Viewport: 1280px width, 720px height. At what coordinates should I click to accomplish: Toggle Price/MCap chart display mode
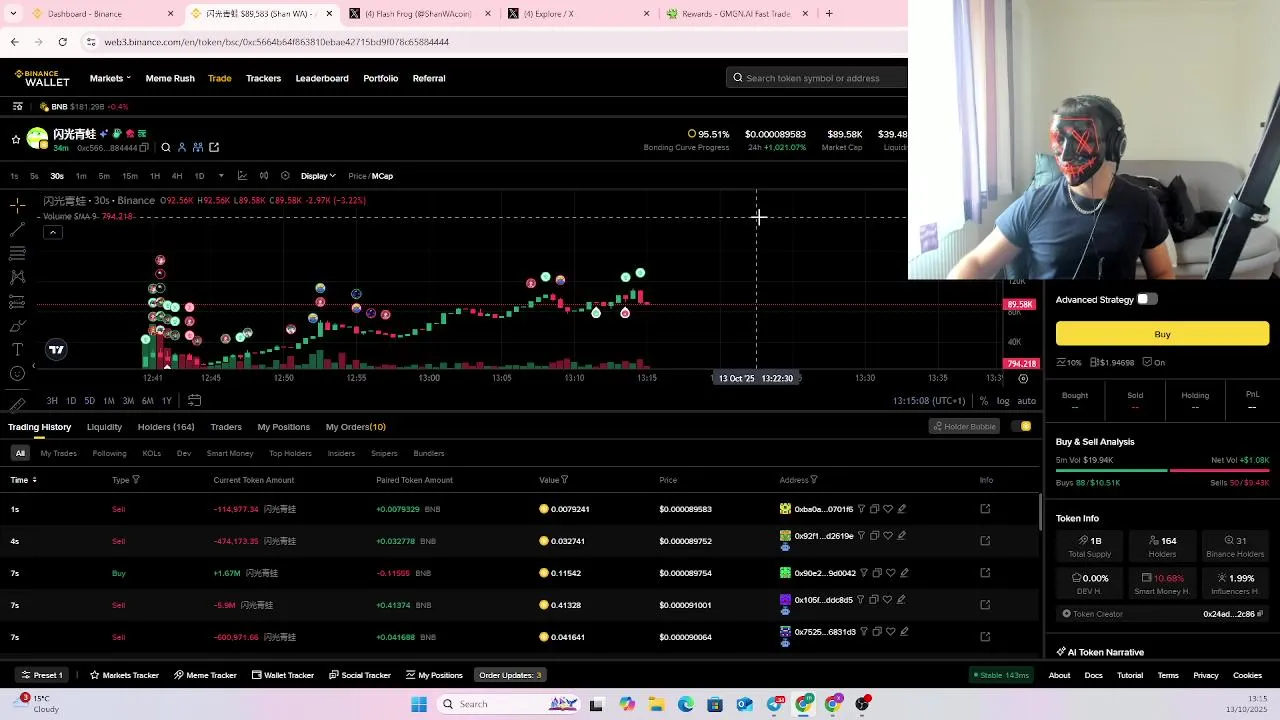[x=370, y=176]
